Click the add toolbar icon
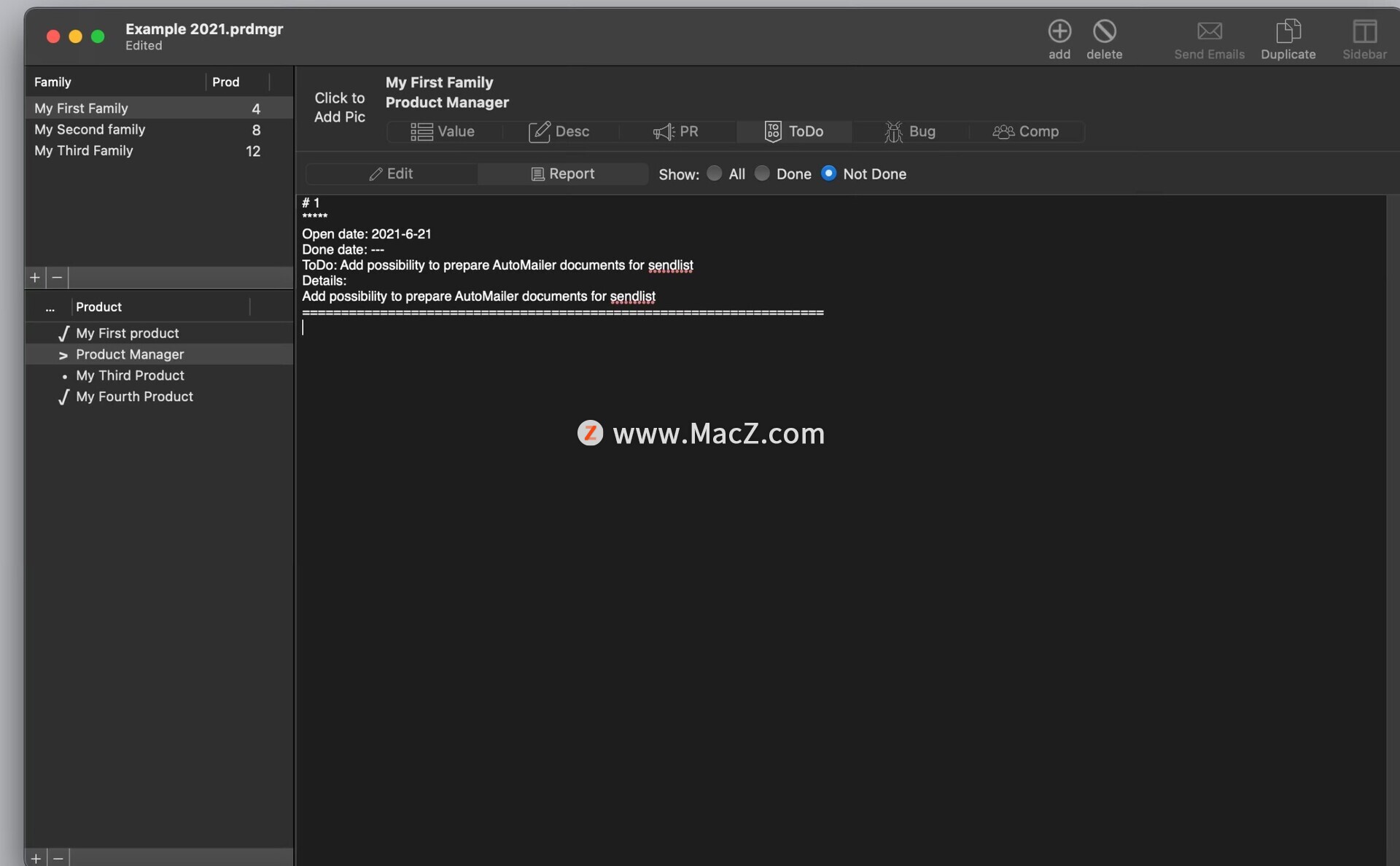This screenshot has width=1400, height=866. pos(1059,31)
